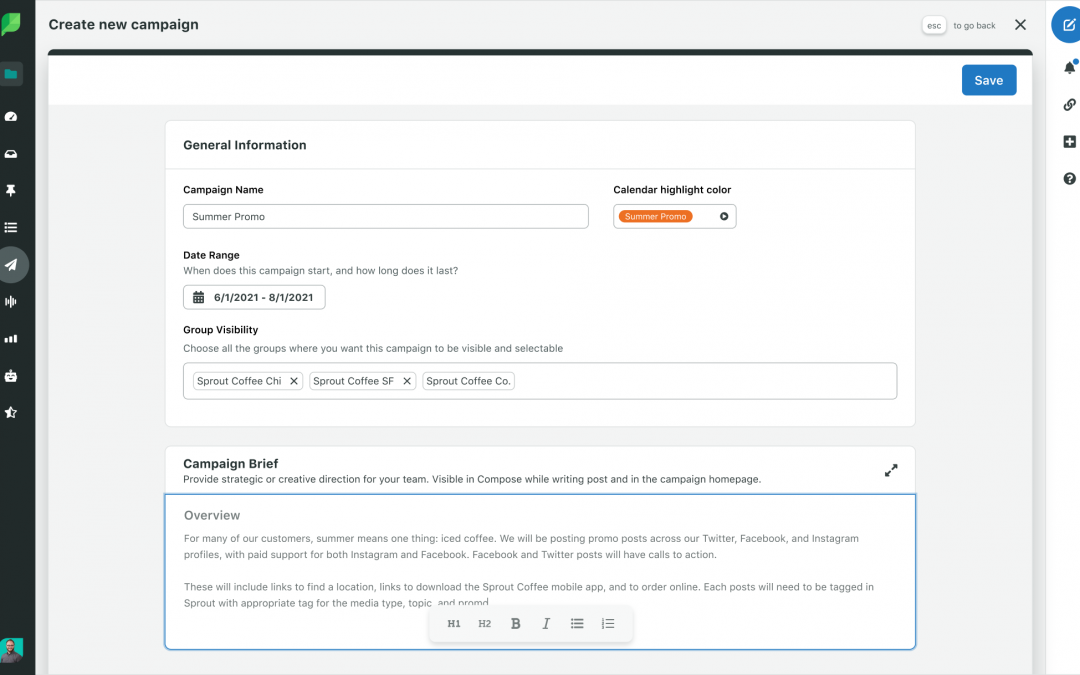
Task: Toggle bold formatting in brief editor
Action: [x=516, y=624]
